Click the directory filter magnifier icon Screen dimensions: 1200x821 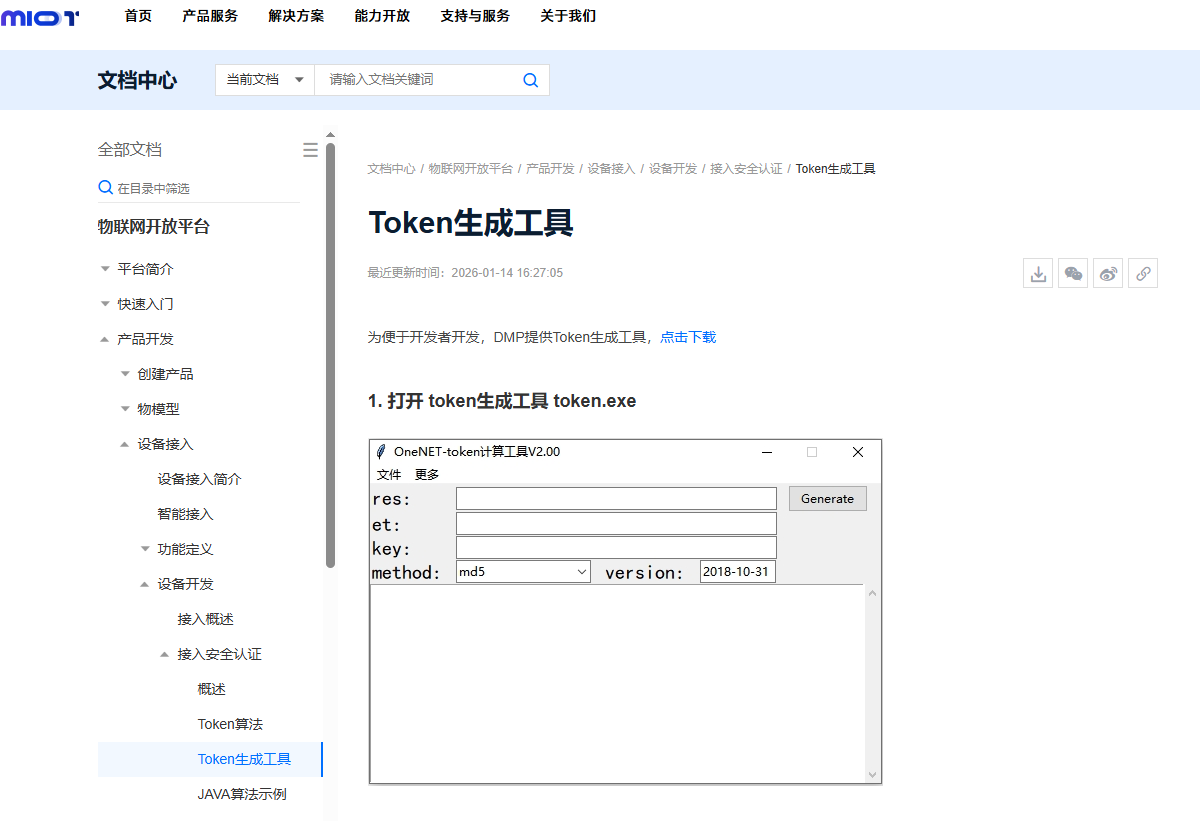[x=105, y=187]
